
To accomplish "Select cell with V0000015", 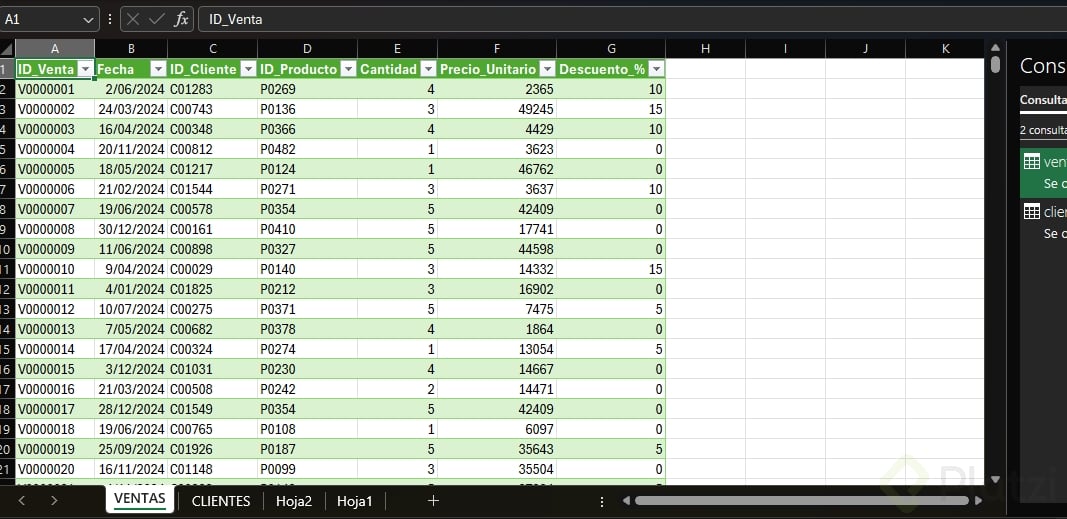I will point(54,369).
